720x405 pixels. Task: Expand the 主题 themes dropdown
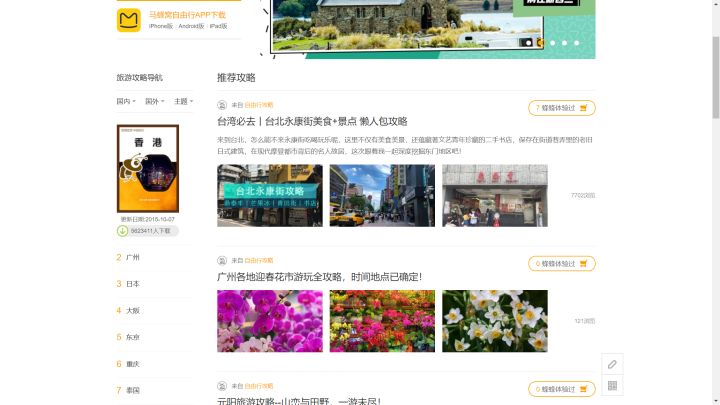coord(184,101)
